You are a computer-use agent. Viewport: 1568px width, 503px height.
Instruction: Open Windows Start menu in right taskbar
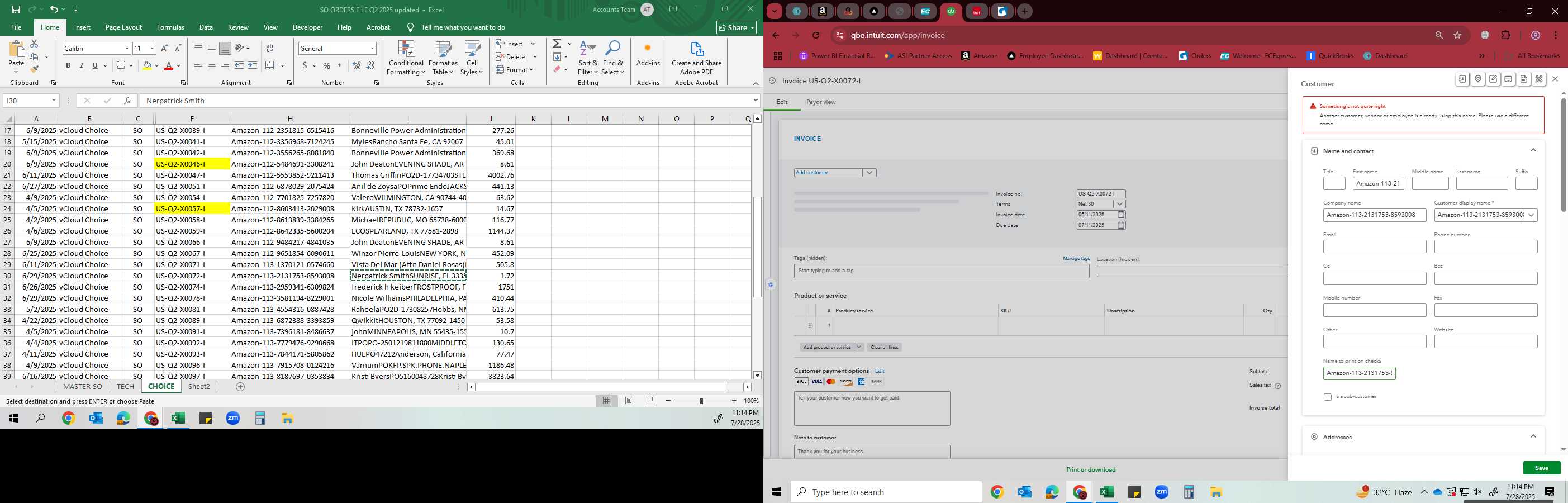pos(777,492)
